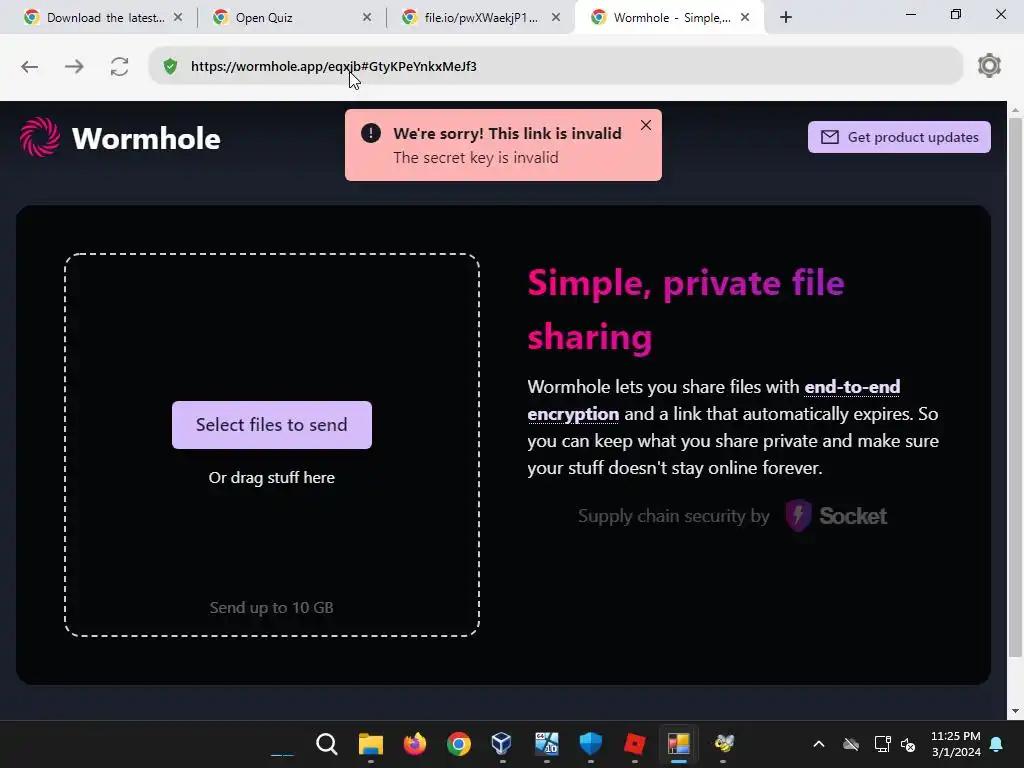Image resolution: width=1024 pixels, height=768 pixels.
Task: Click the taskbar clock and date
Action: (x=956, y=744)
